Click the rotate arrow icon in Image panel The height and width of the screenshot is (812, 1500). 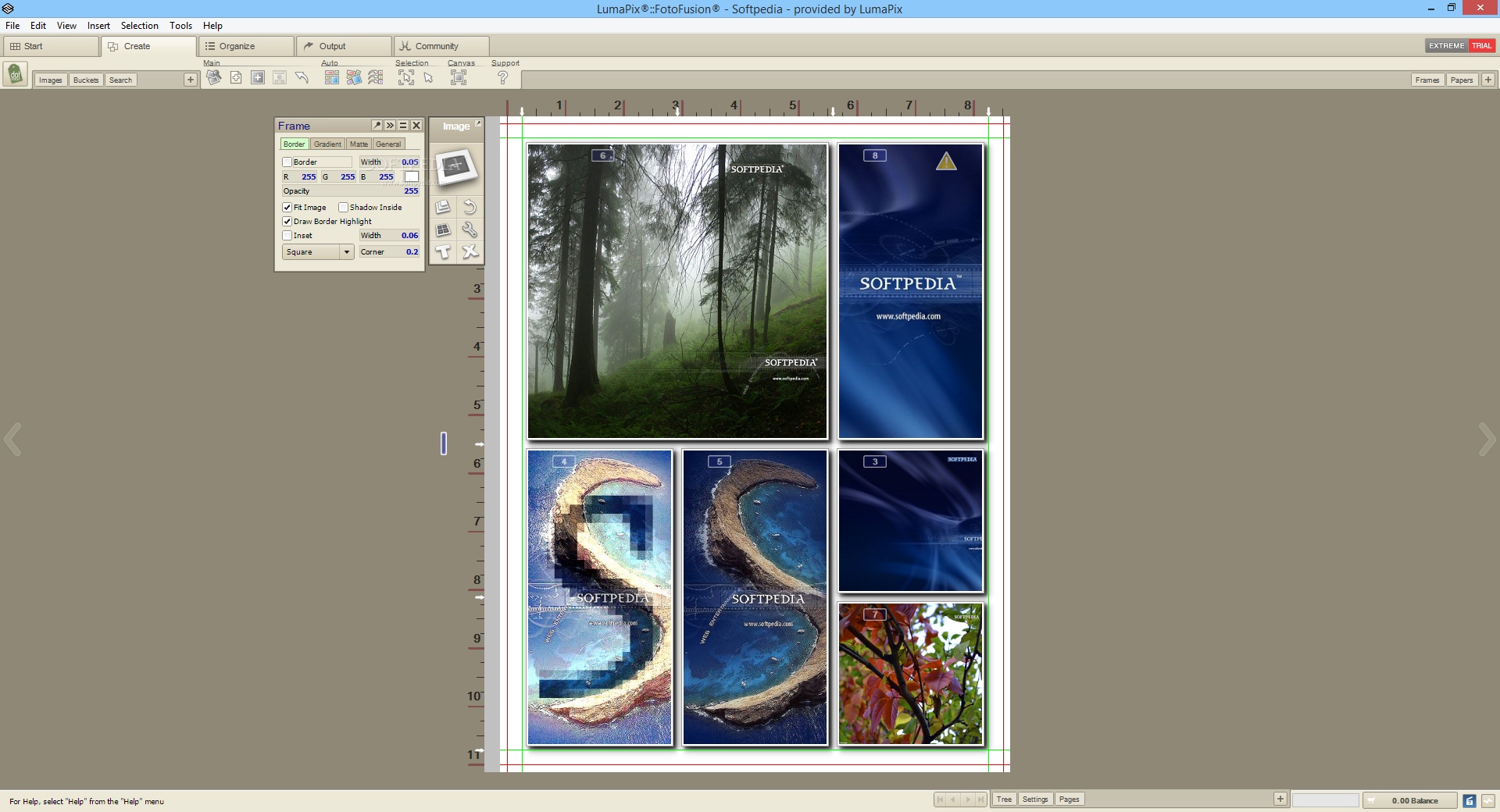tap(470, 207)
